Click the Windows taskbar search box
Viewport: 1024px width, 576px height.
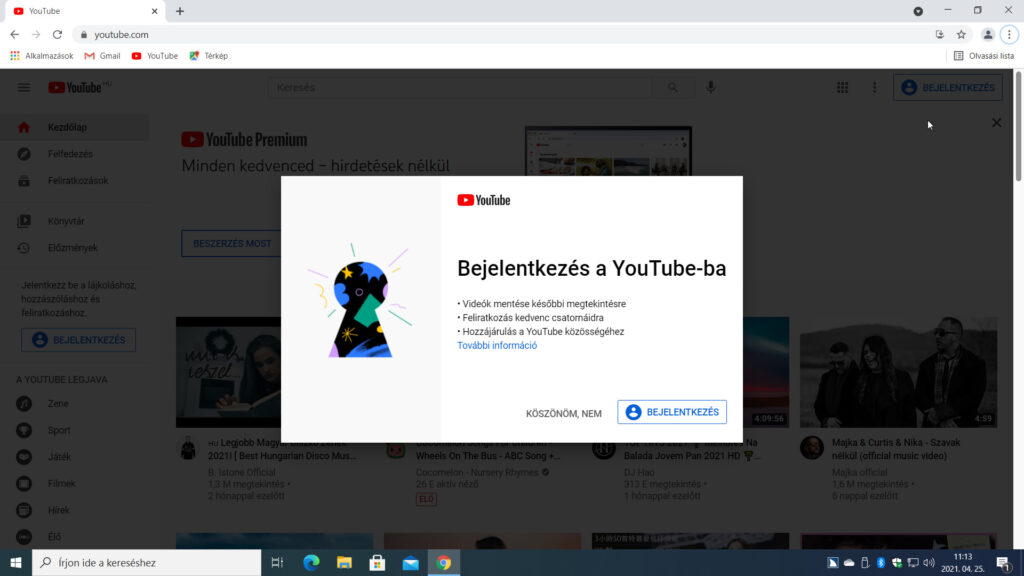[147, 562]
